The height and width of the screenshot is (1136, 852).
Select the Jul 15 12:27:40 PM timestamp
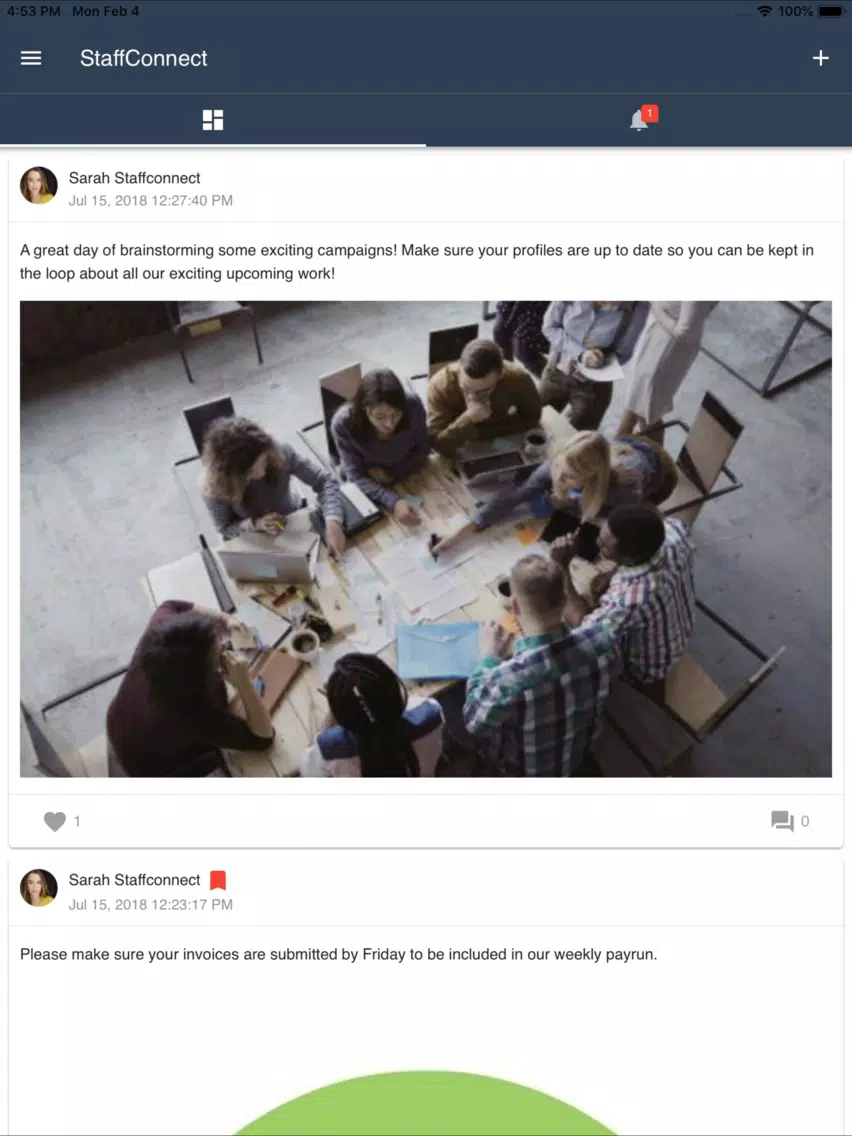(x=151, y=201)
